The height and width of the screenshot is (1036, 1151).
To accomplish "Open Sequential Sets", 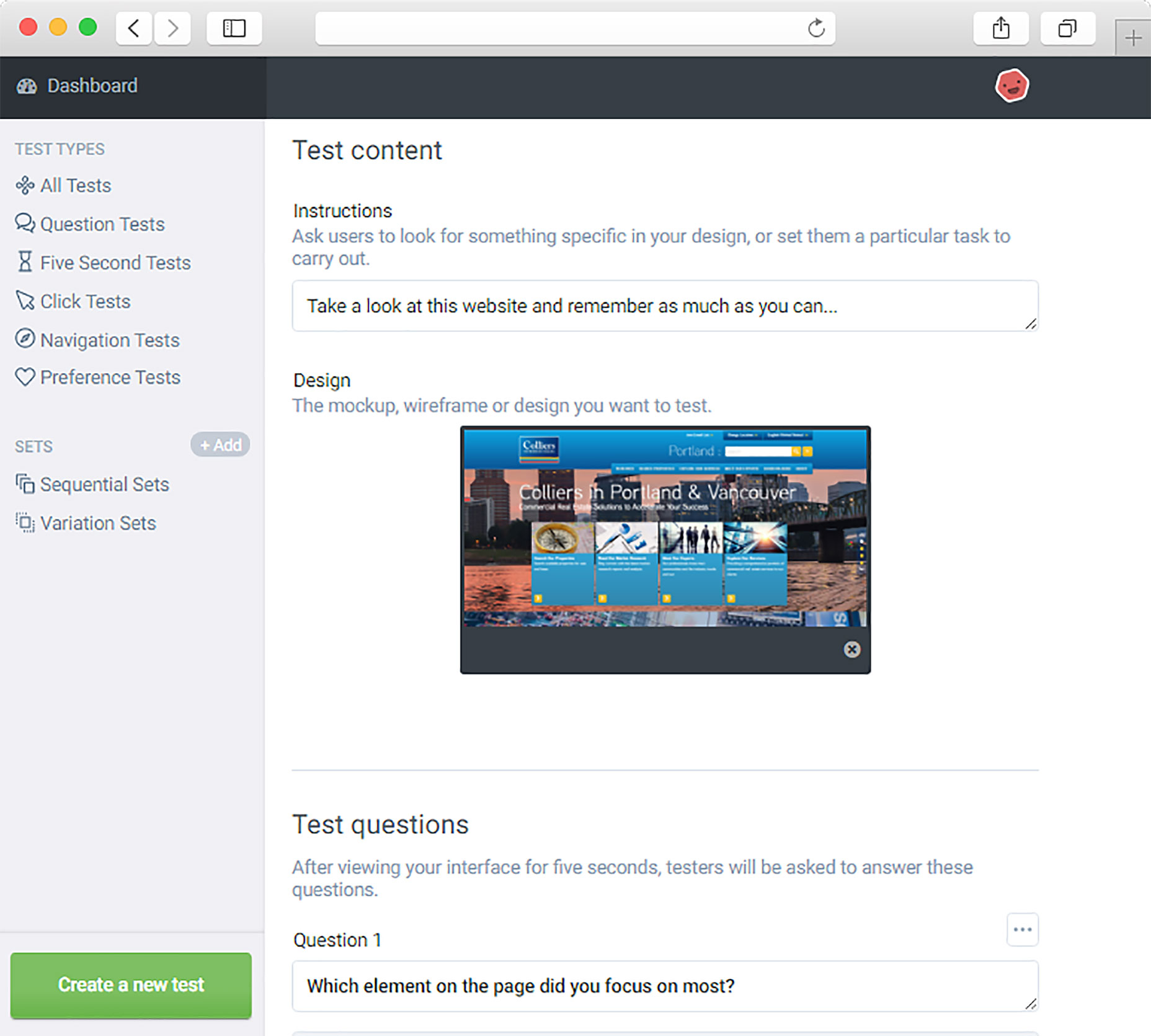I will 104,484.
